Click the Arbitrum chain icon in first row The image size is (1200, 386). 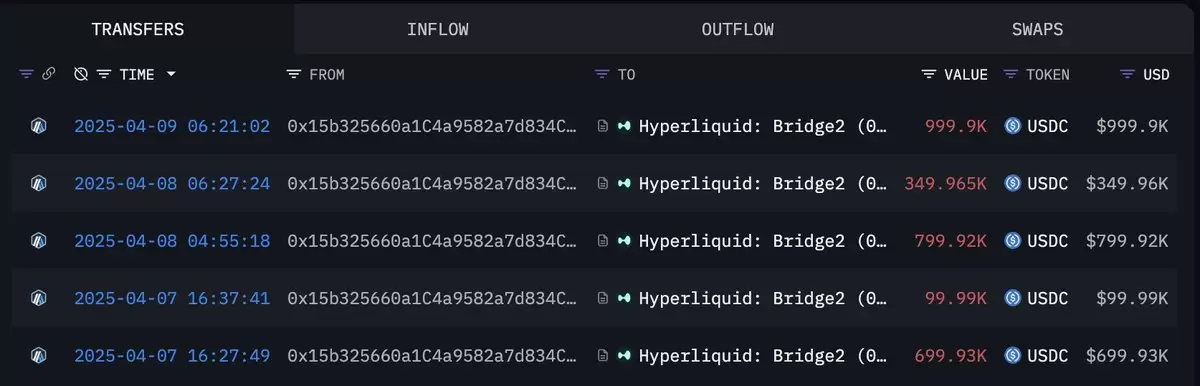click(39, 126)
